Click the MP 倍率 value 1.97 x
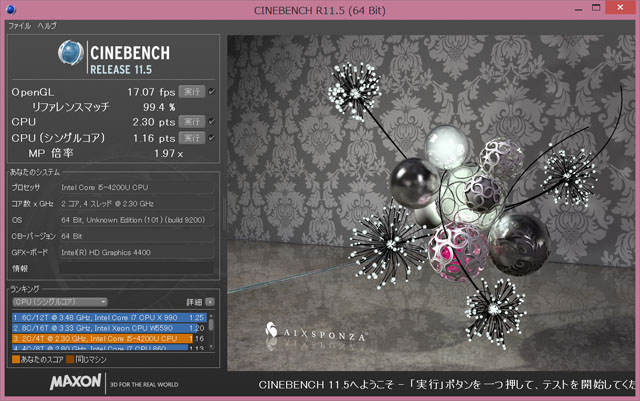Image resolution: width=640 pixels, height=401 pixels. click(x=168, y=154)
